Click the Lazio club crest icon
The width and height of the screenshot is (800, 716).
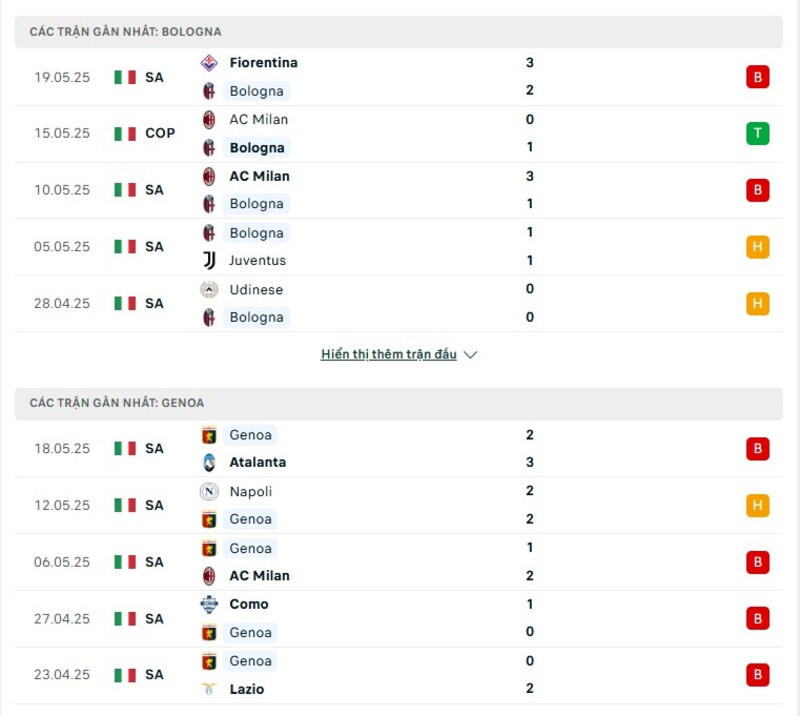coord(209,689)
